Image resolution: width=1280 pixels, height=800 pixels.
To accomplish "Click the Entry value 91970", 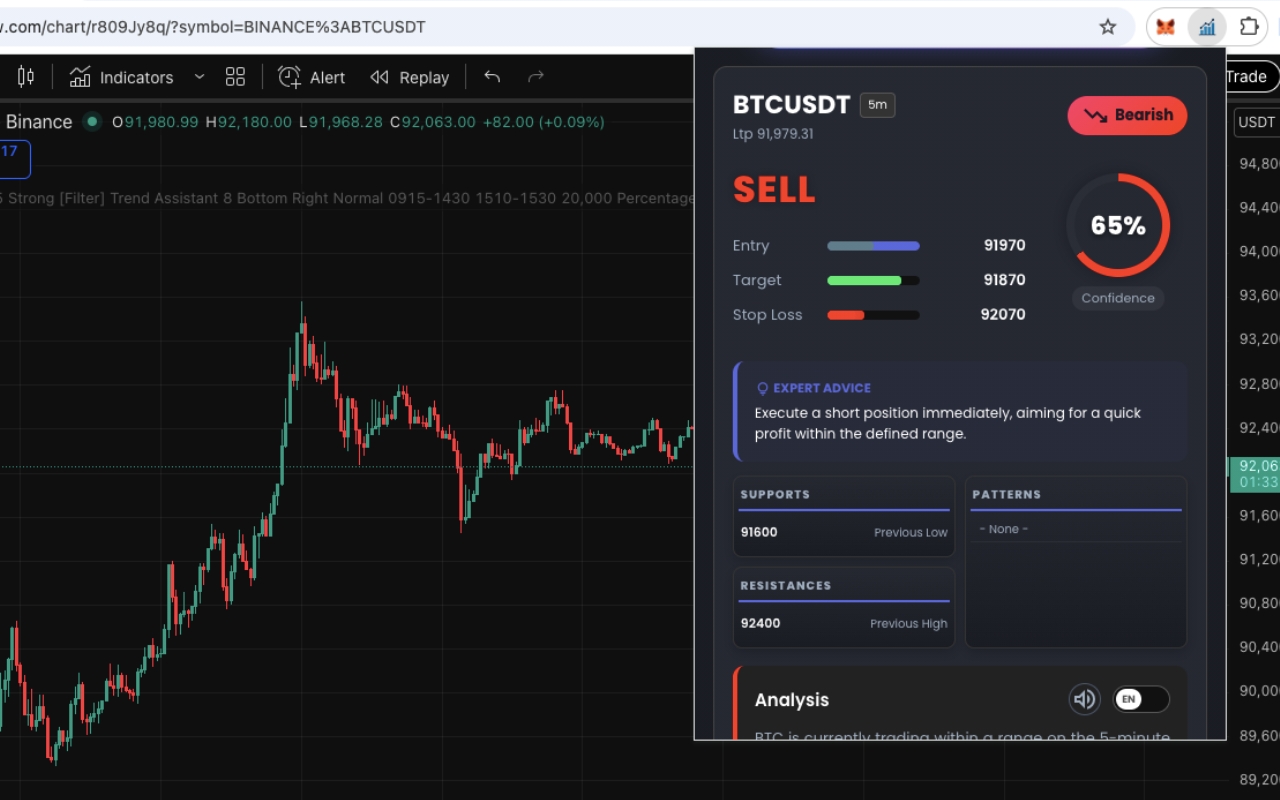I will (1004, 246).
